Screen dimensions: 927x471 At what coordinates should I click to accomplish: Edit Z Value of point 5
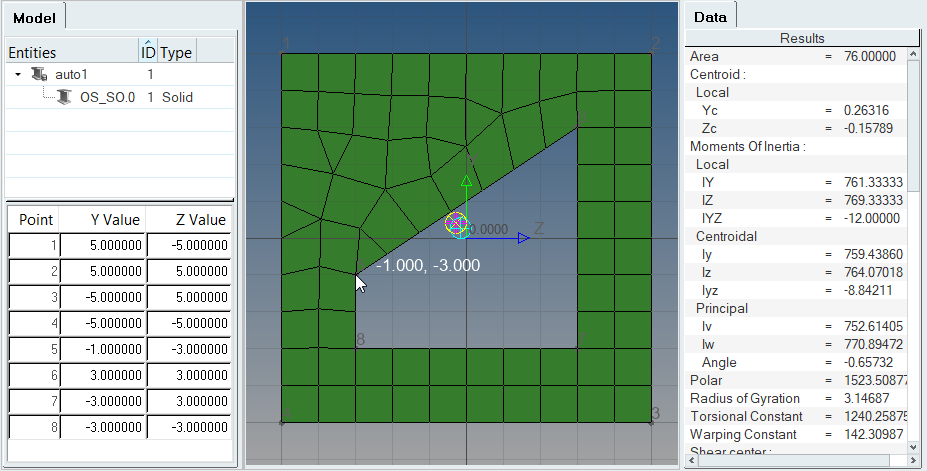click(x=189, y=349)
